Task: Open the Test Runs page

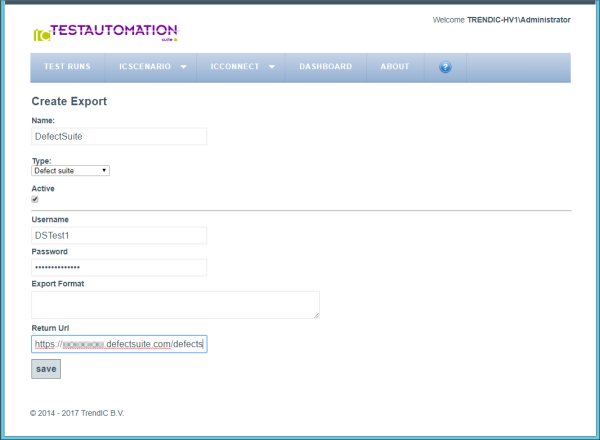Action: point(67,67)
